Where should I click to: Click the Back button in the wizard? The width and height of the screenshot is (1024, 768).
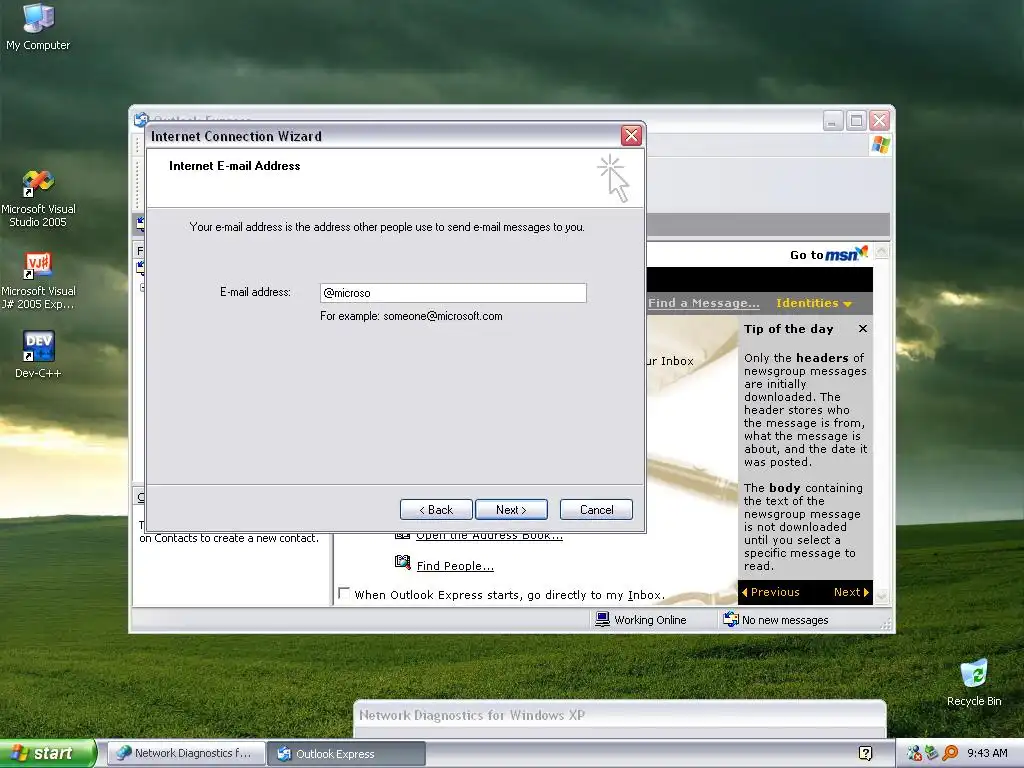coord(436,509)
